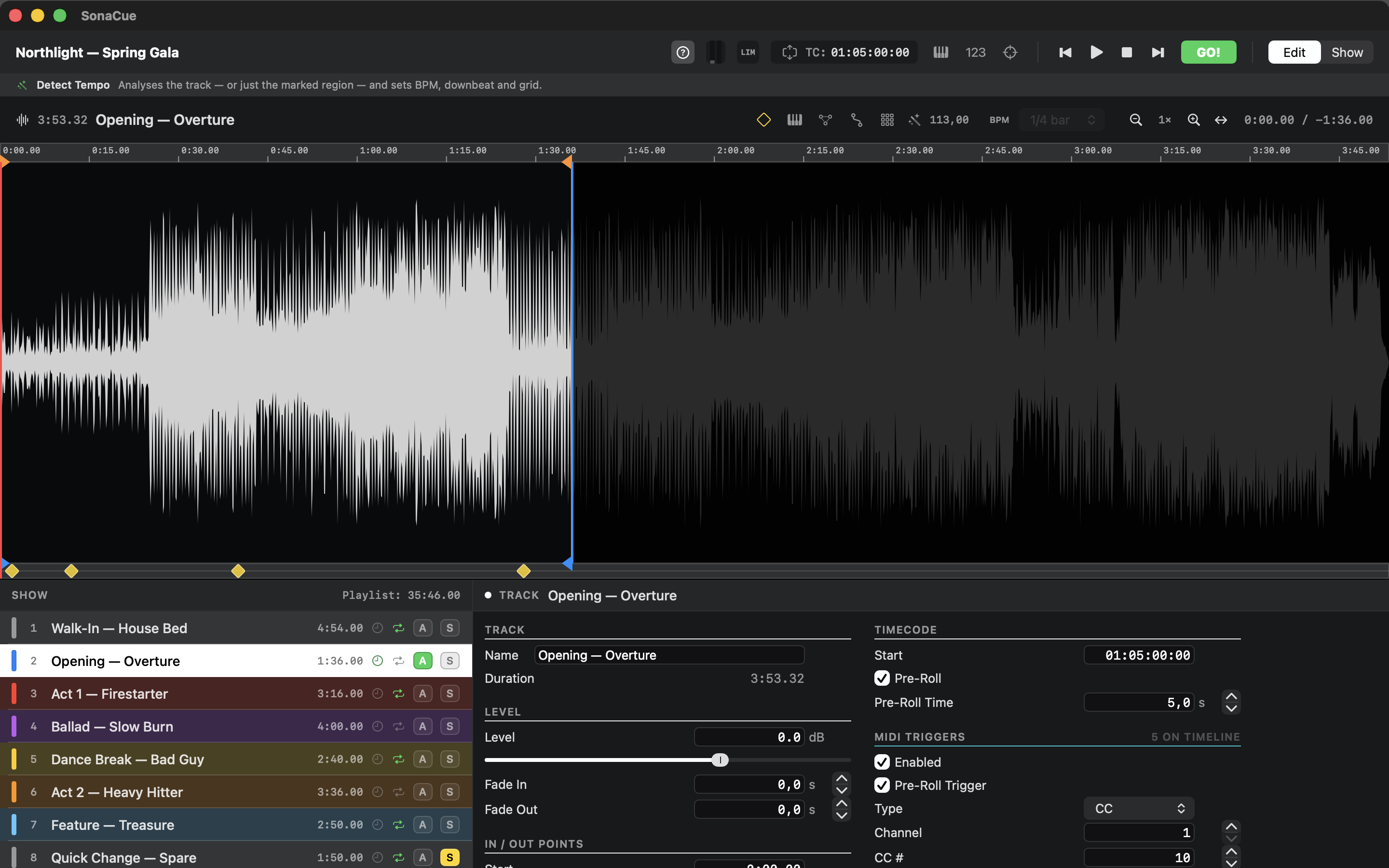Click the Level slider knob
Viewport: 1389px width, 868px height.
(720, 760)
